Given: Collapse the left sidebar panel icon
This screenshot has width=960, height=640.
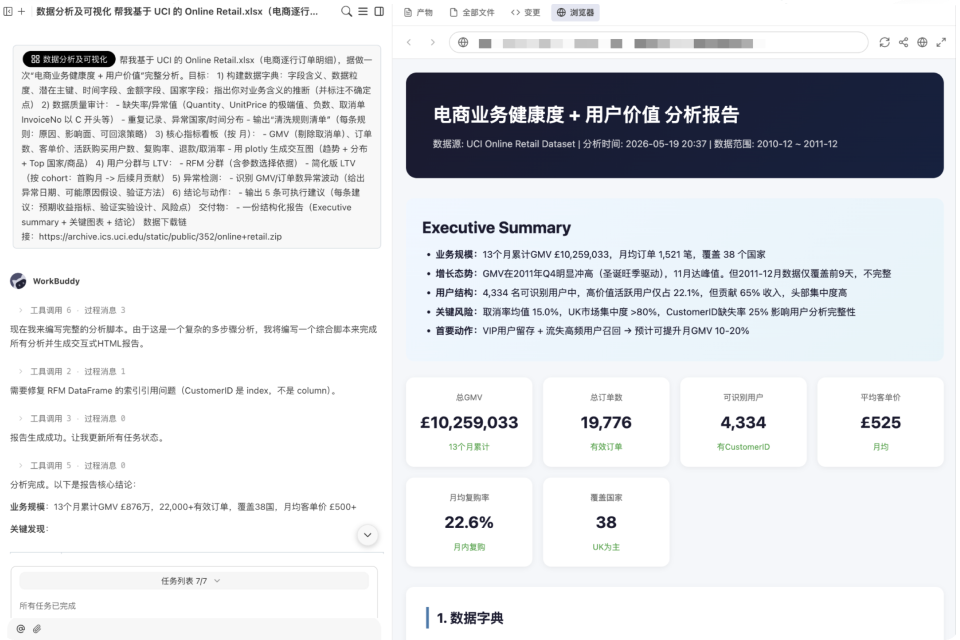Looking at the screenshot, I should (x=8, y=11).
